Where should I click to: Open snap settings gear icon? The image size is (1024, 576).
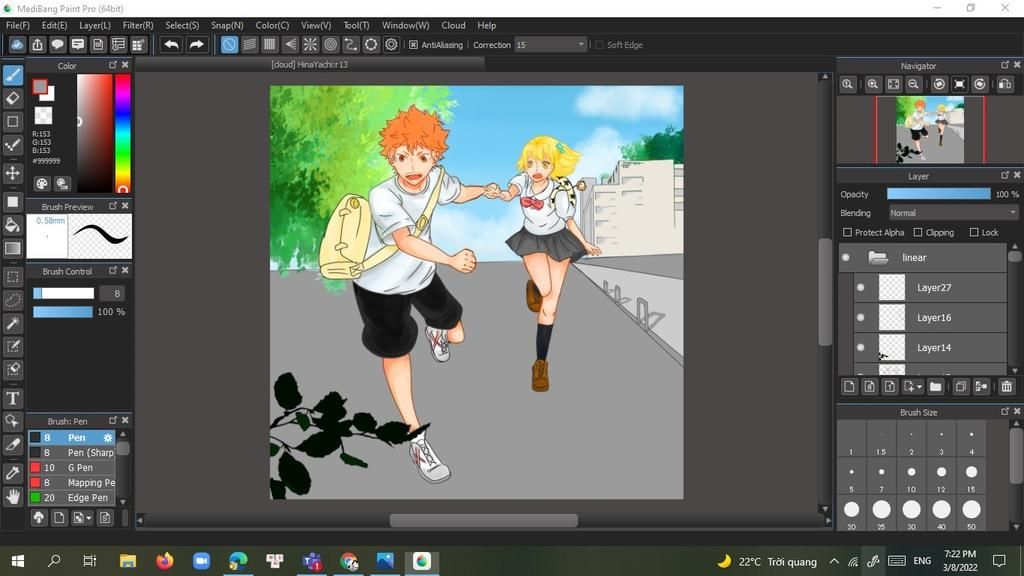coord(391,44)
